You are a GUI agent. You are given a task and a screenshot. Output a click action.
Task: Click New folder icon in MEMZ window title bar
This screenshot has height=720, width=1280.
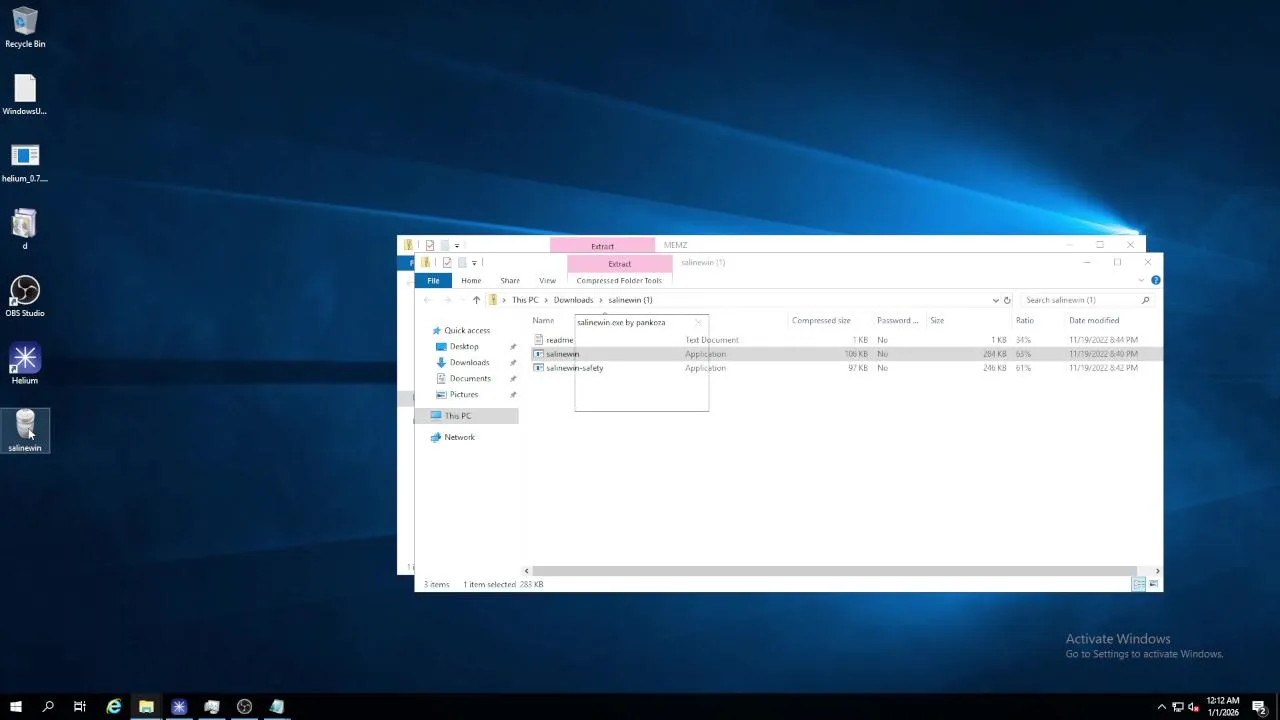click(444, 245)
